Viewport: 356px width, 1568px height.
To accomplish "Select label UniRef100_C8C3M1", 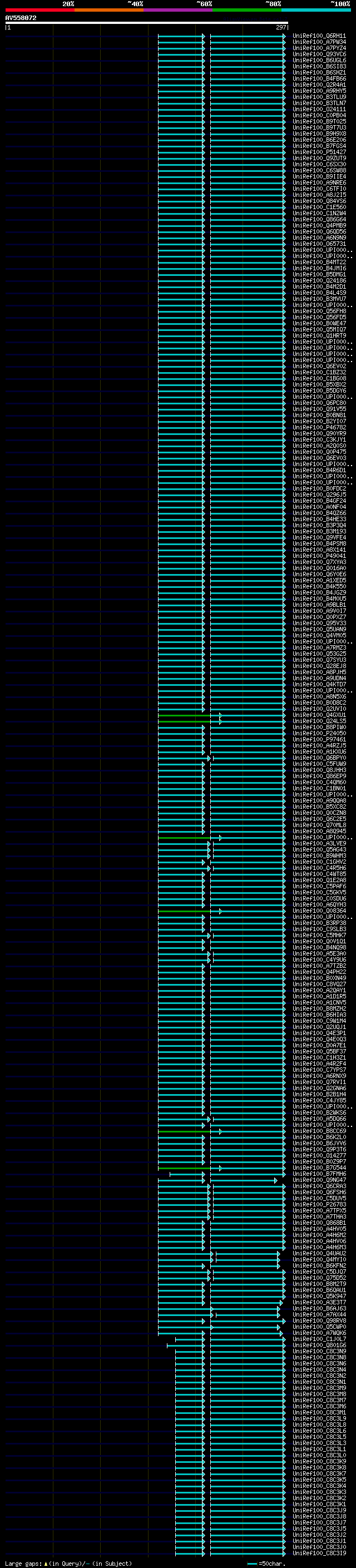I will pyautogui.click(x=319, y=1412).
